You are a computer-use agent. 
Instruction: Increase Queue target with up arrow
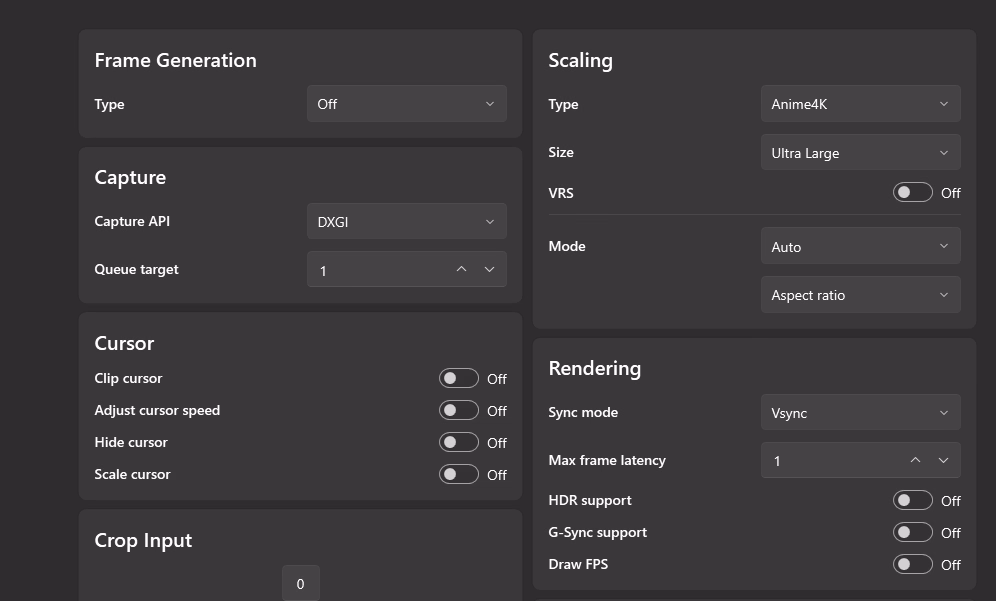(x=461, y=270)
